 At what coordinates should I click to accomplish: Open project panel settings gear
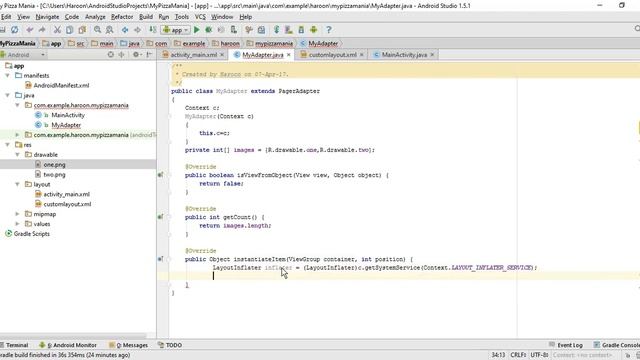pyautogui.click(x=136, y=54)
